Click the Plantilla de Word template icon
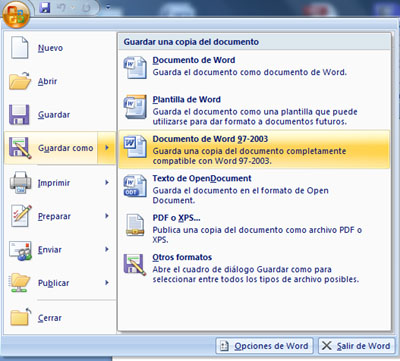The height and width of the screenshot is (361, 400). click(135, 107)
